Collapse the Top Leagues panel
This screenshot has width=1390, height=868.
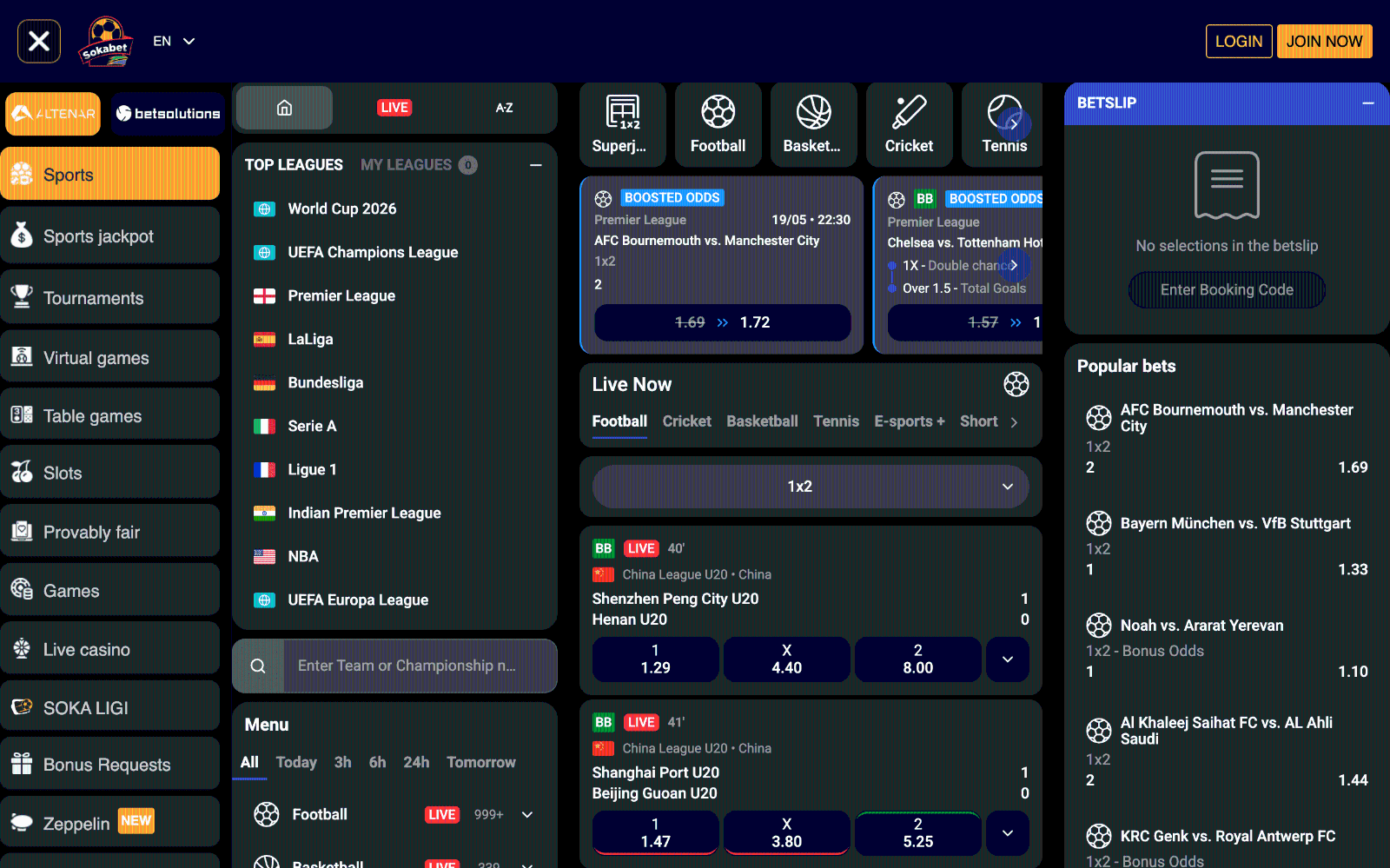click(x=536, y=165)
